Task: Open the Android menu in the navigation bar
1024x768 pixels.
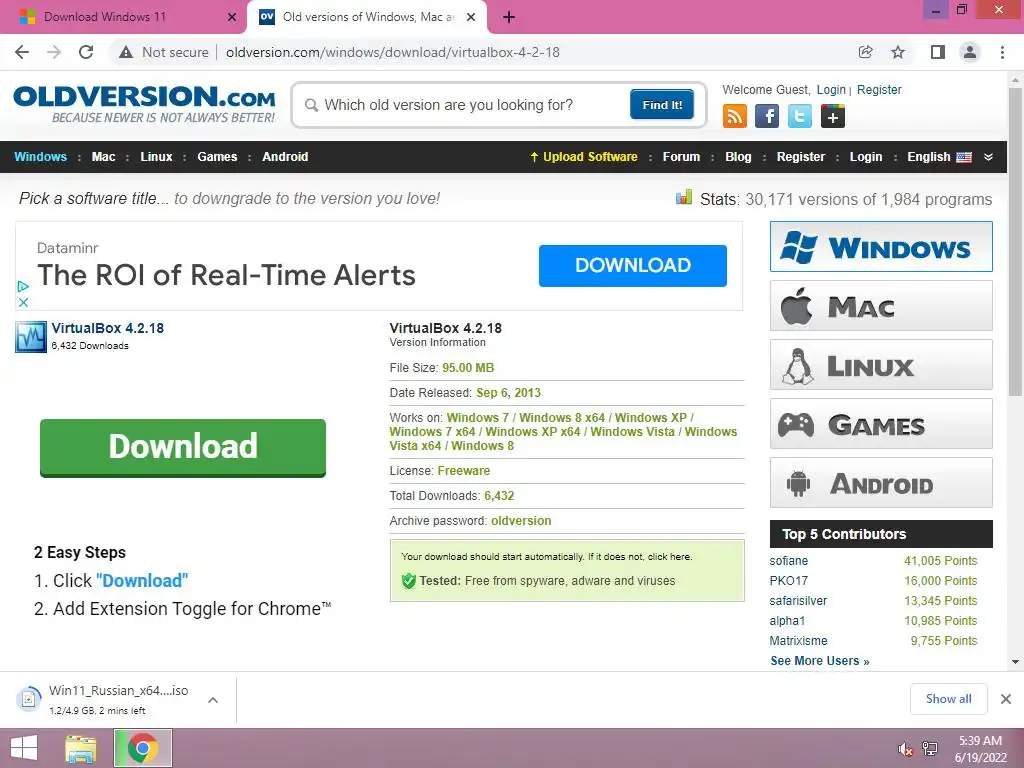Action: (x=285, y=157)
